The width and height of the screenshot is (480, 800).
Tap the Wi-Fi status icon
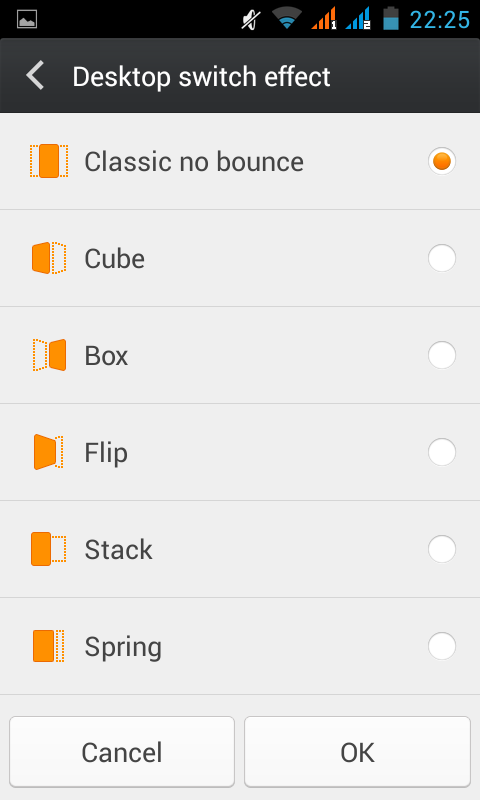(286, 19)
